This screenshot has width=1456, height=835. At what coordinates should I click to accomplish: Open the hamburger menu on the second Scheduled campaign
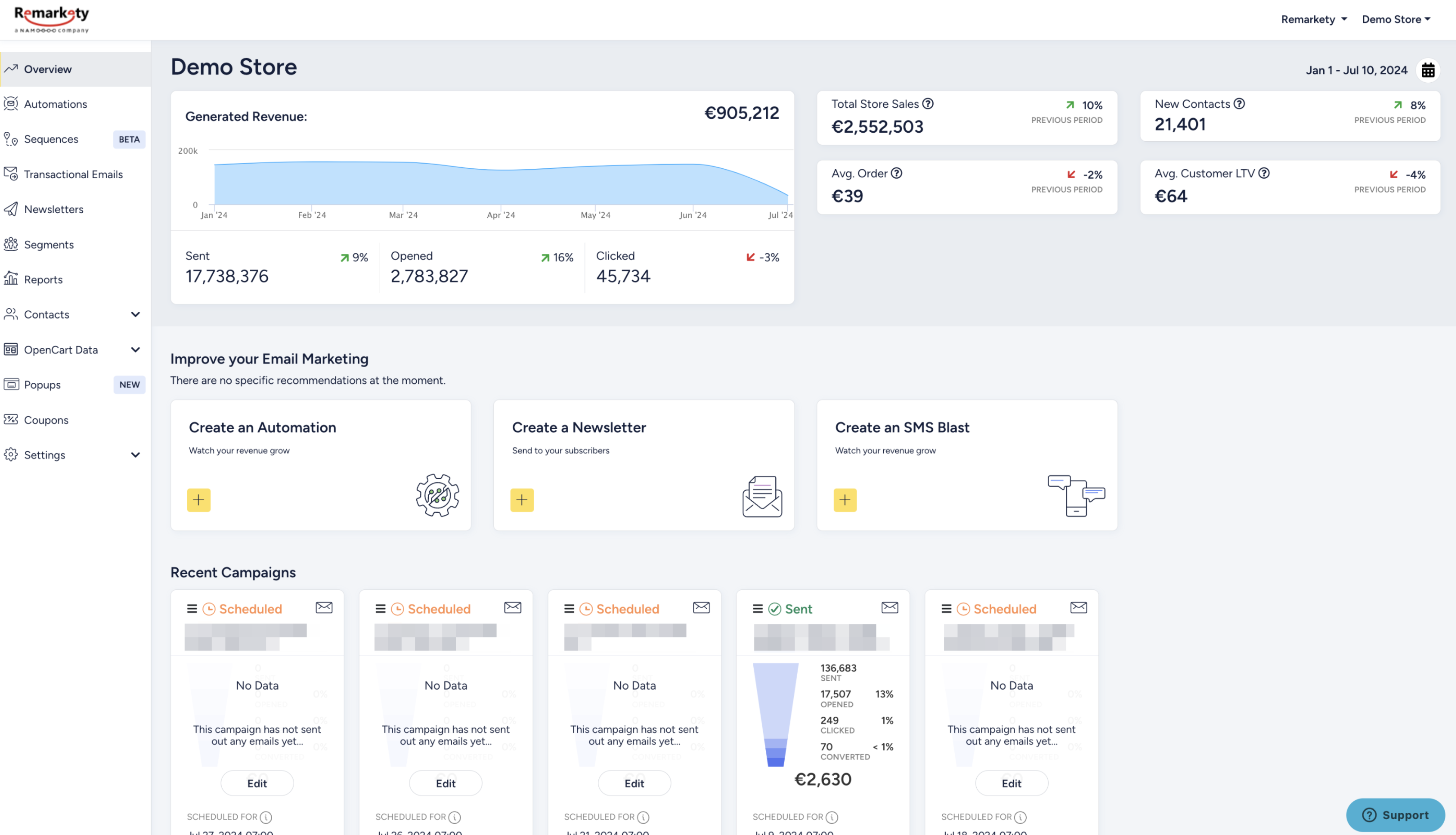[381, 609]
